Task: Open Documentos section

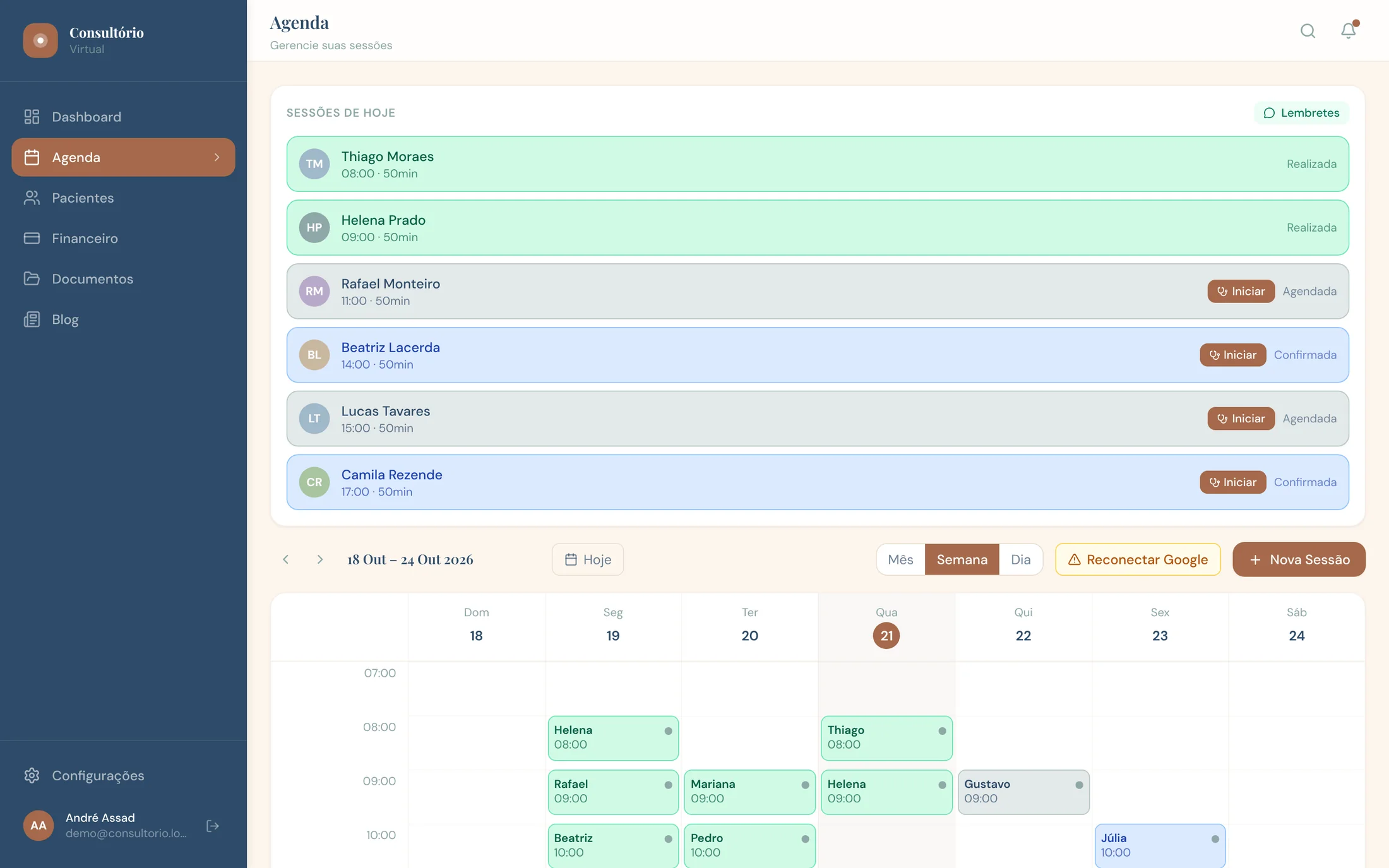Action: [x=123, y=278]
